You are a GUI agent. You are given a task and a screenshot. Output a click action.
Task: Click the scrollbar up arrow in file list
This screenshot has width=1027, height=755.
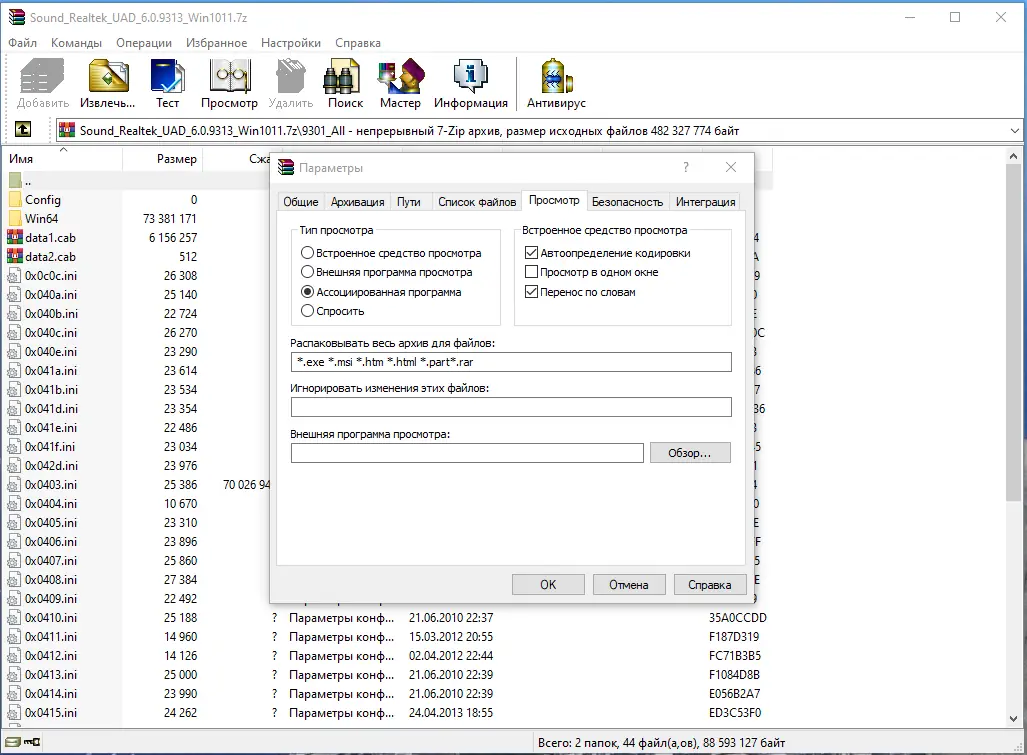[1013, 157]
